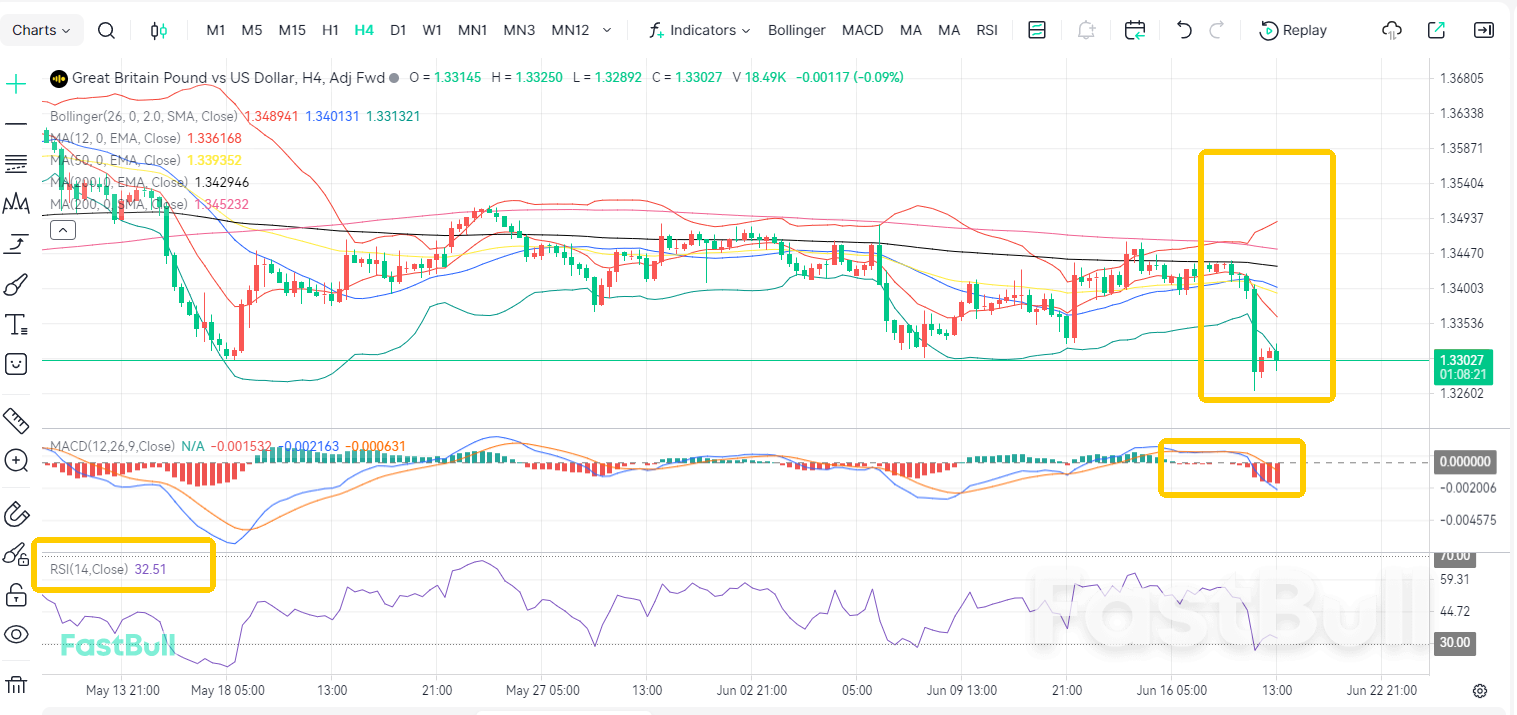
Task: Click the MA(200, 0, EMA, Close) legend
Action: tap(119, 182)
